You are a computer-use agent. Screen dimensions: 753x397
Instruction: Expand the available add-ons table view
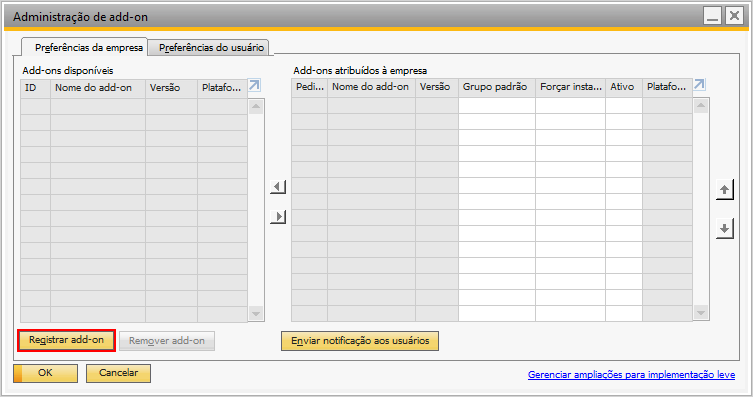tap(254, 86)
